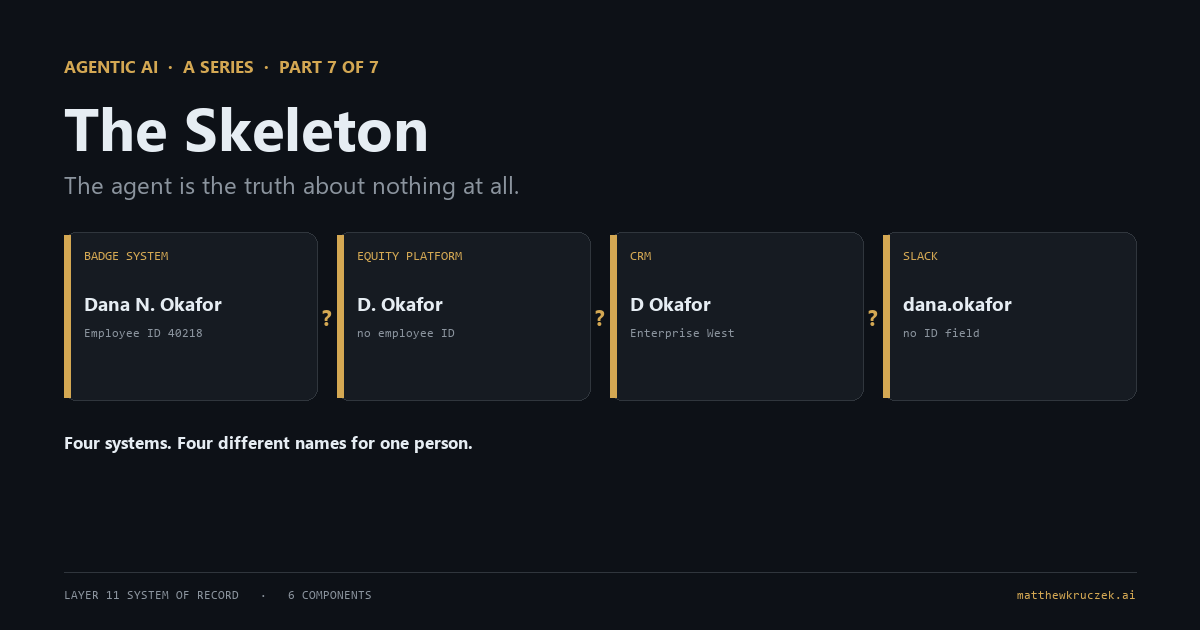This screenshot has width=1200, height=630.
Task: Click the Agentic AI series label
Action: coord(111,67)
